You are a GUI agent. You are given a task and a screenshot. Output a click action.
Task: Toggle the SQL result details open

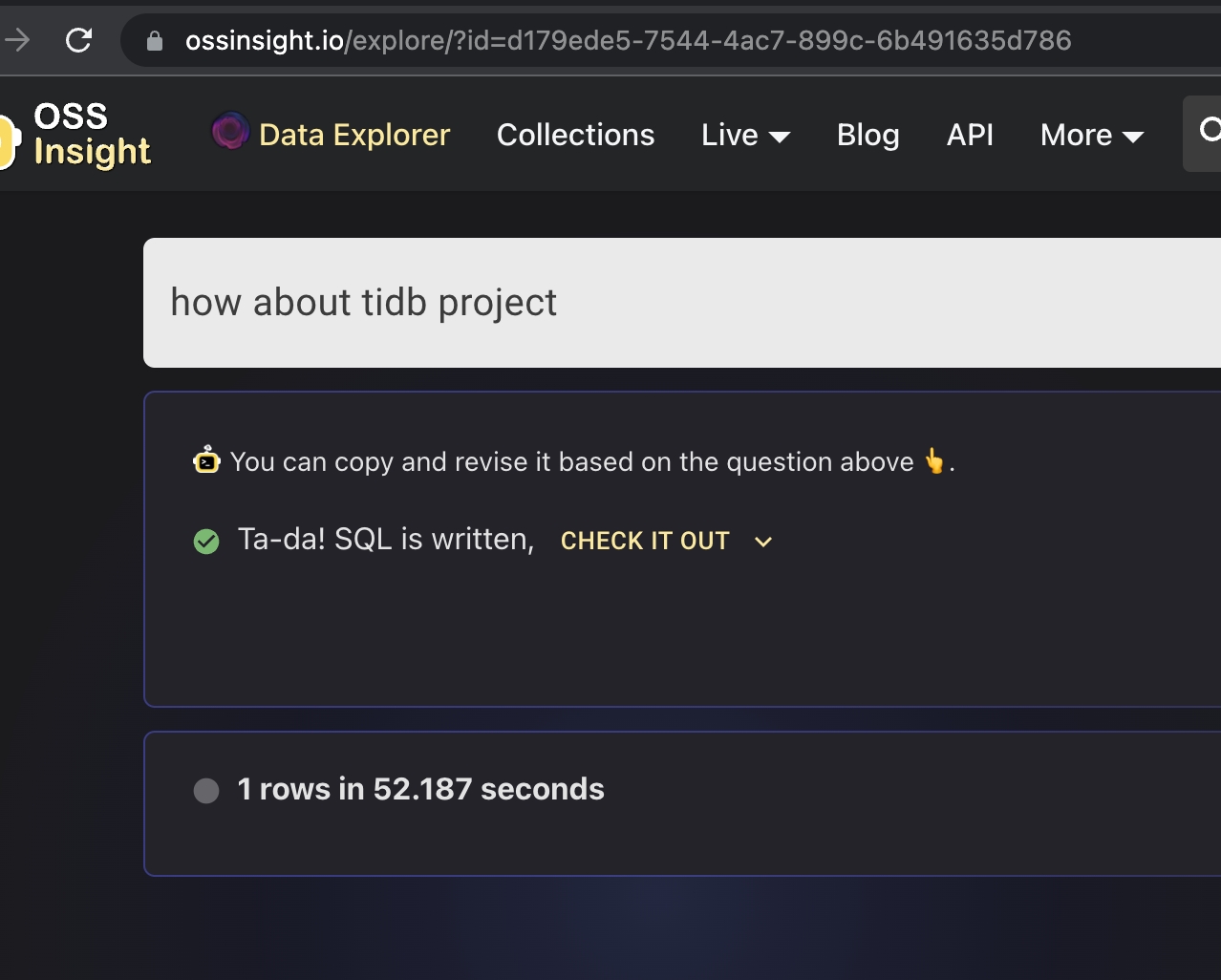click(762, 542)
